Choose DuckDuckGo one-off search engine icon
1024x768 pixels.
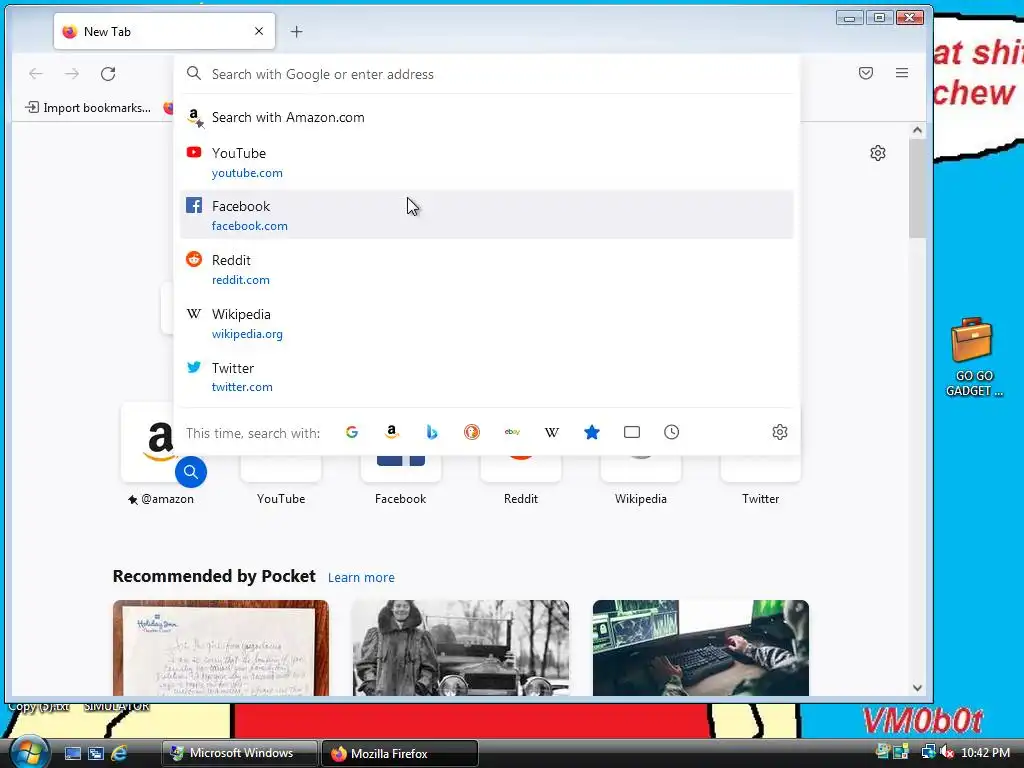click(472, 432)
